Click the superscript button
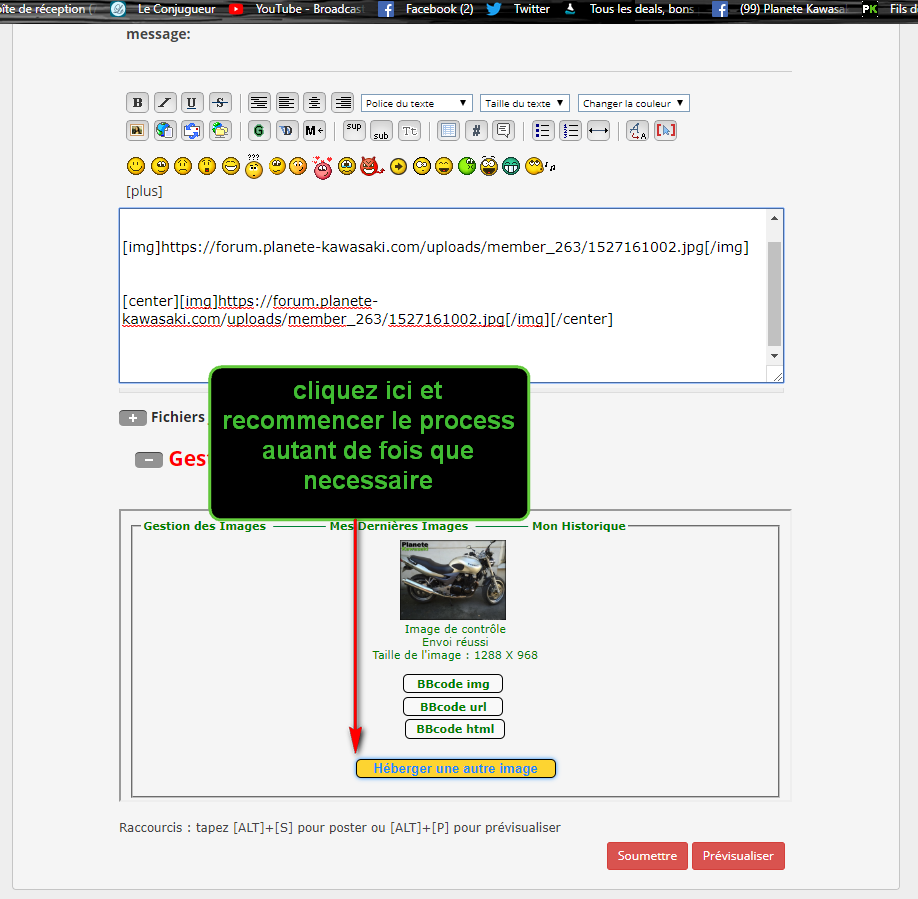Viewport: 918px width, 899px height. [354, 128]
